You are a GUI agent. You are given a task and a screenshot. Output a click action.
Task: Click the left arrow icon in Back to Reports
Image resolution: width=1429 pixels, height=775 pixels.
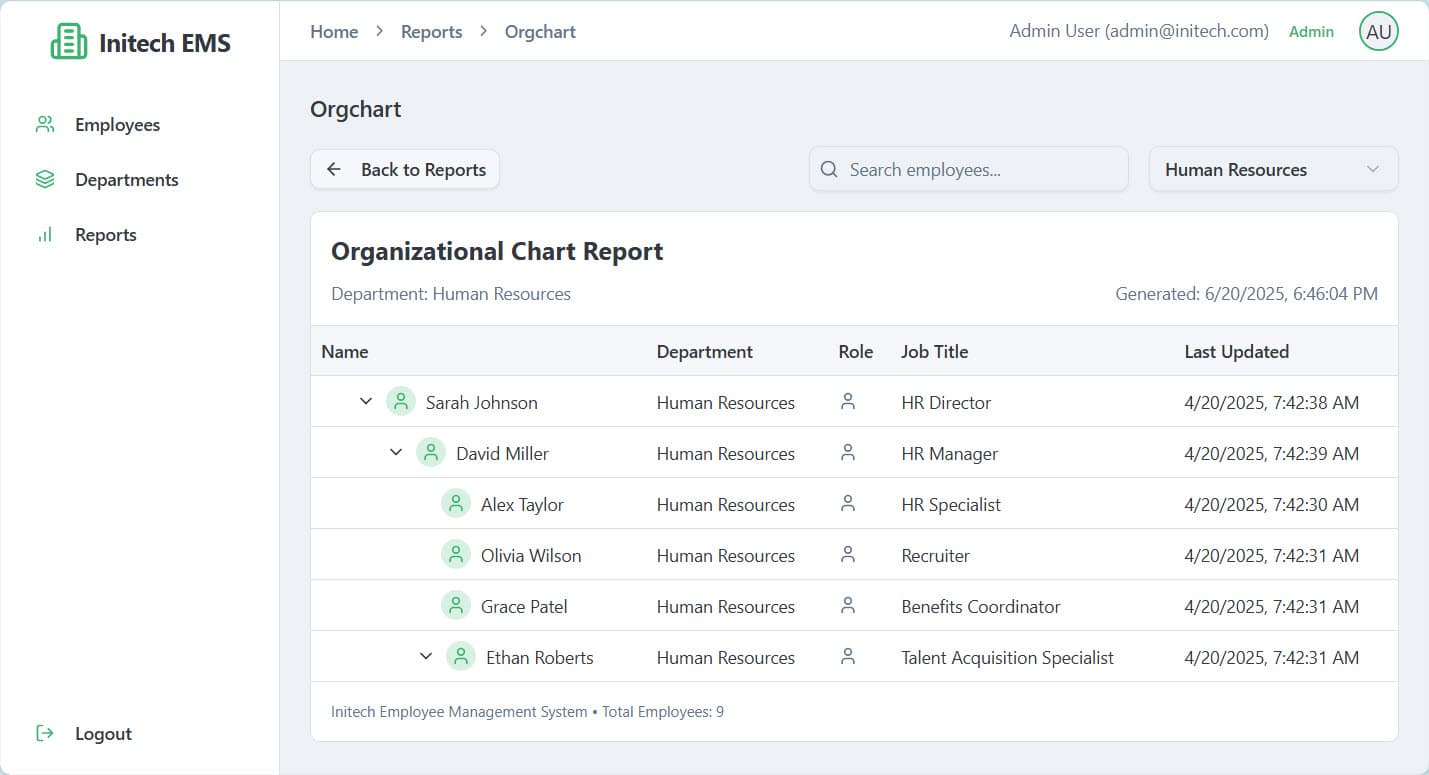(x=334, y=169)
